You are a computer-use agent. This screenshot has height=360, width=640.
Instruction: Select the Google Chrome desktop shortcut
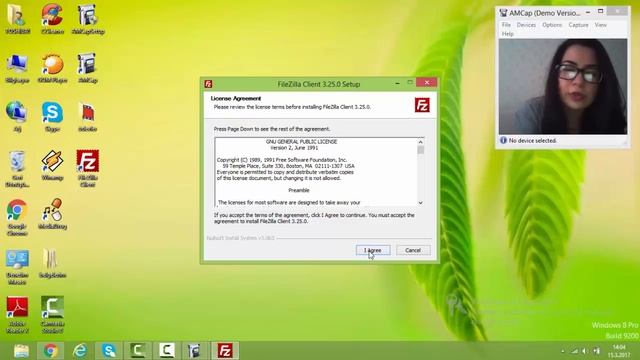click(x=17, y=217)
